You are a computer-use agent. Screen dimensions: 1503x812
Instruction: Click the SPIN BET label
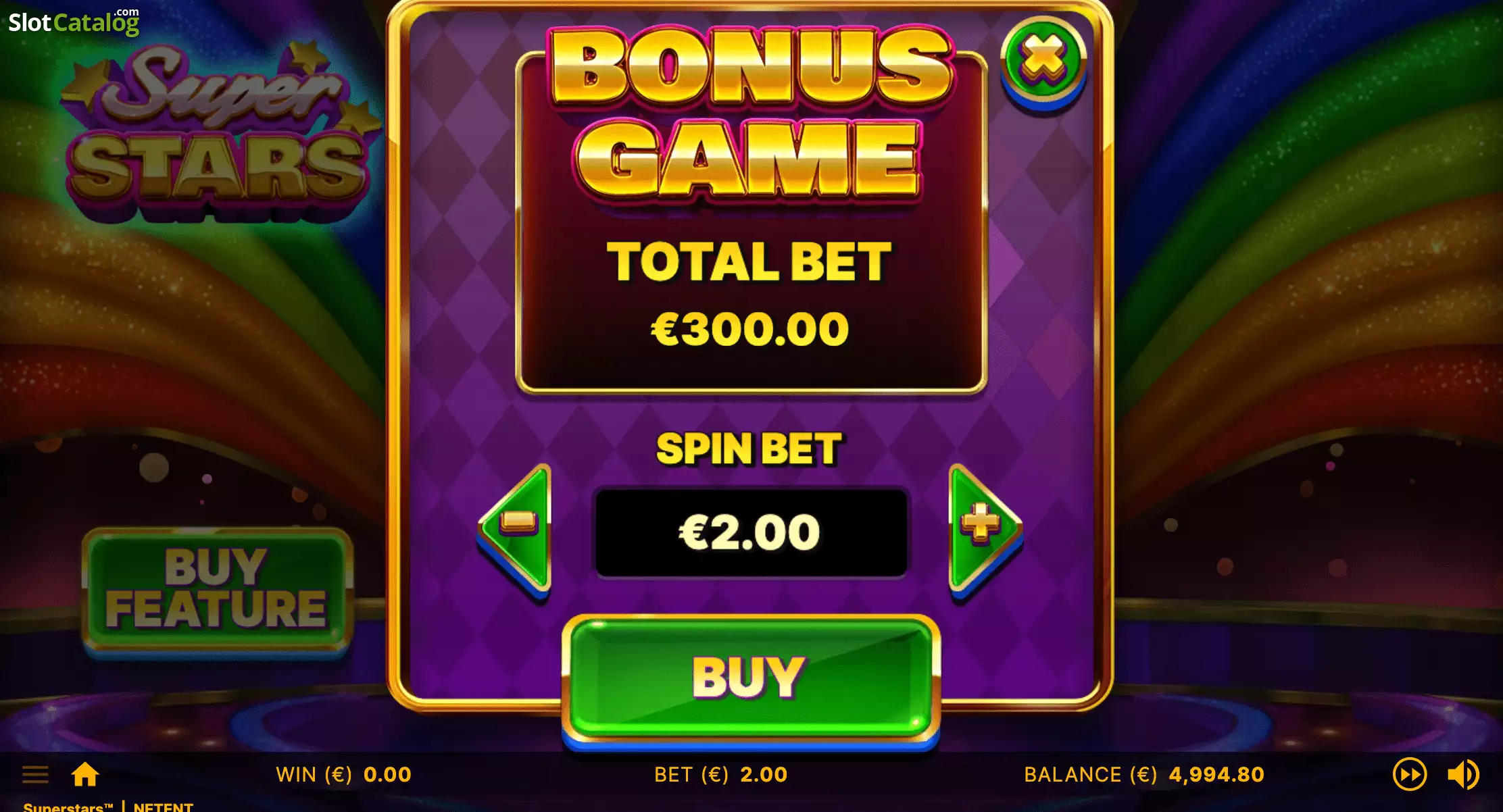[x=749, y=449]
